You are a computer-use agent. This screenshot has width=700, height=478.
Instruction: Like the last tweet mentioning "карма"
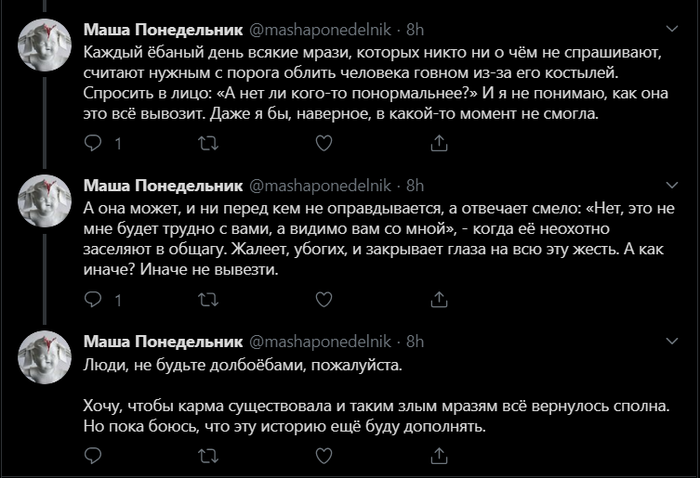click(323, 455)
